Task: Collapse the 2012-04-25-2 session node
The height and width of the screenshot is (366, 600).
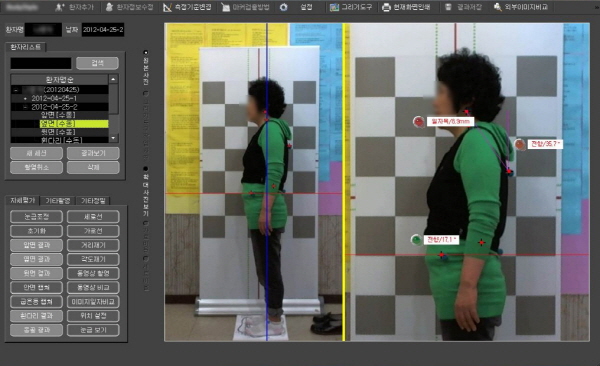Action: 26,107
